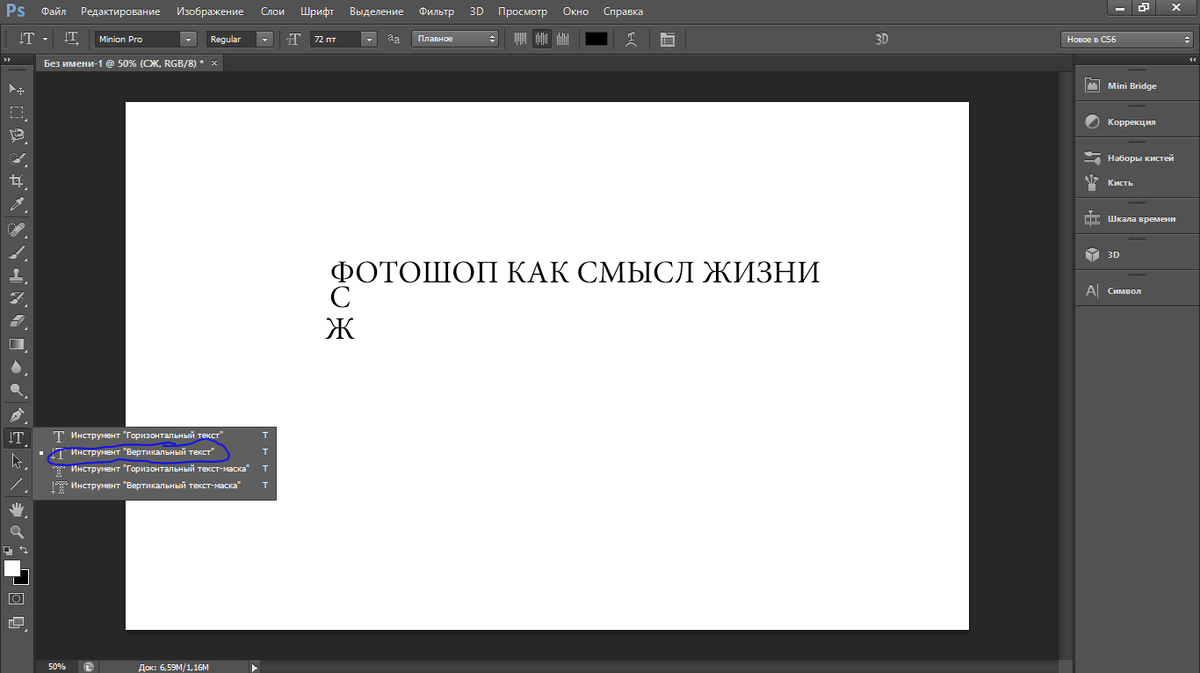Choose Горизонтальный текст tool from flyout
The height and width of the screenshot is (673, 1200).
click(x=155, y=436)
